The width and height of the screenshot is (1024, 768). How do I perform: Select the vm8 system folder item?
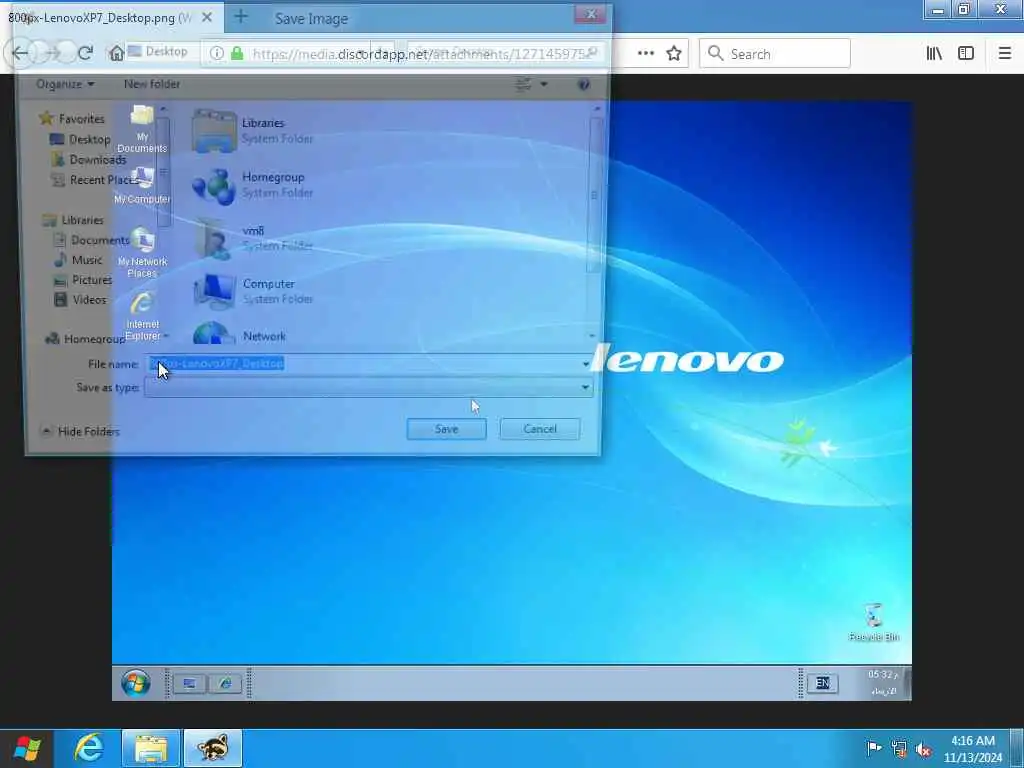click(253, 238)
